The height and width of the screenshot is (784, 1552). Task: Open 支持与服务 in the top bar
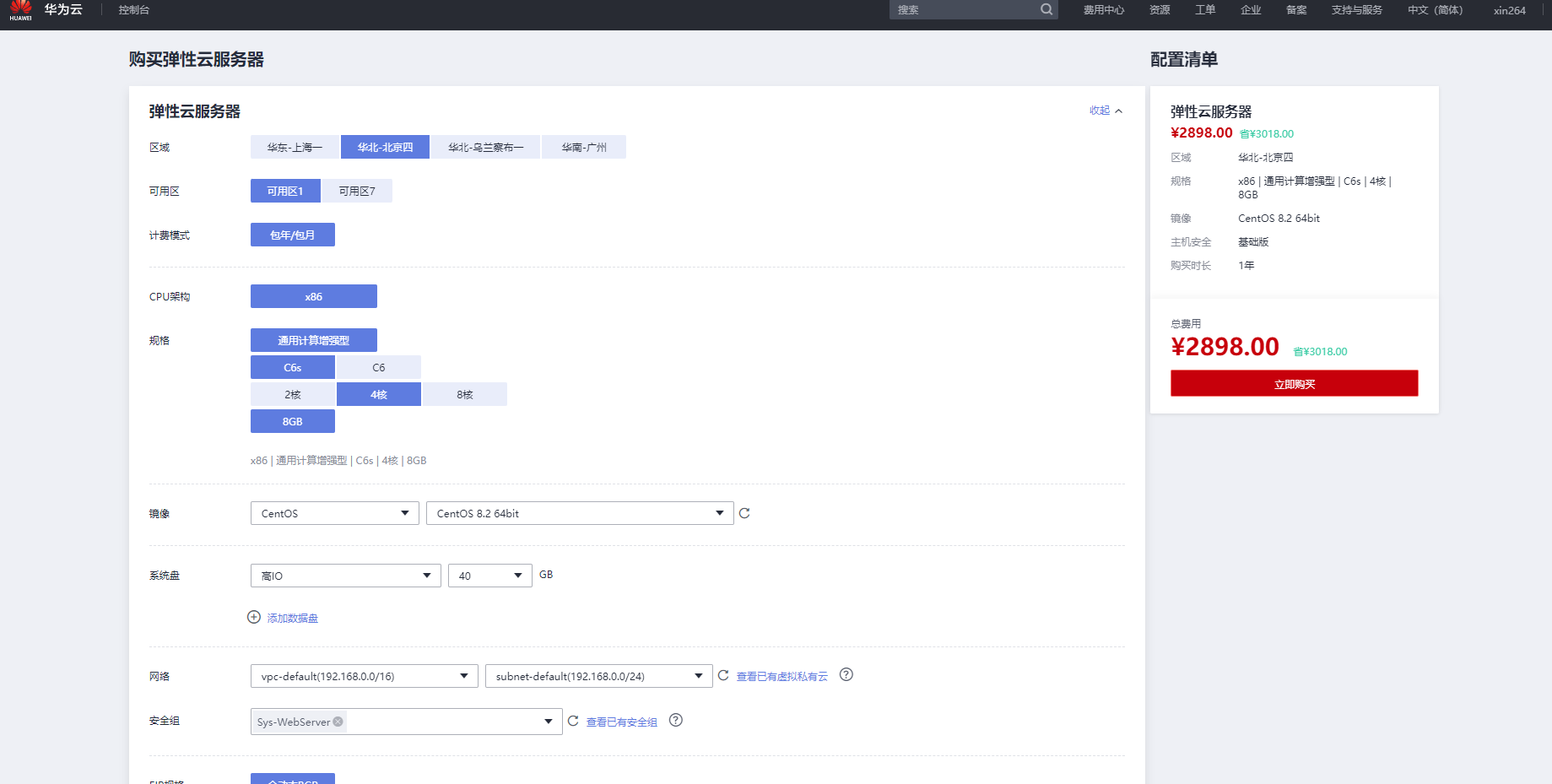[x=1357, y=10]
